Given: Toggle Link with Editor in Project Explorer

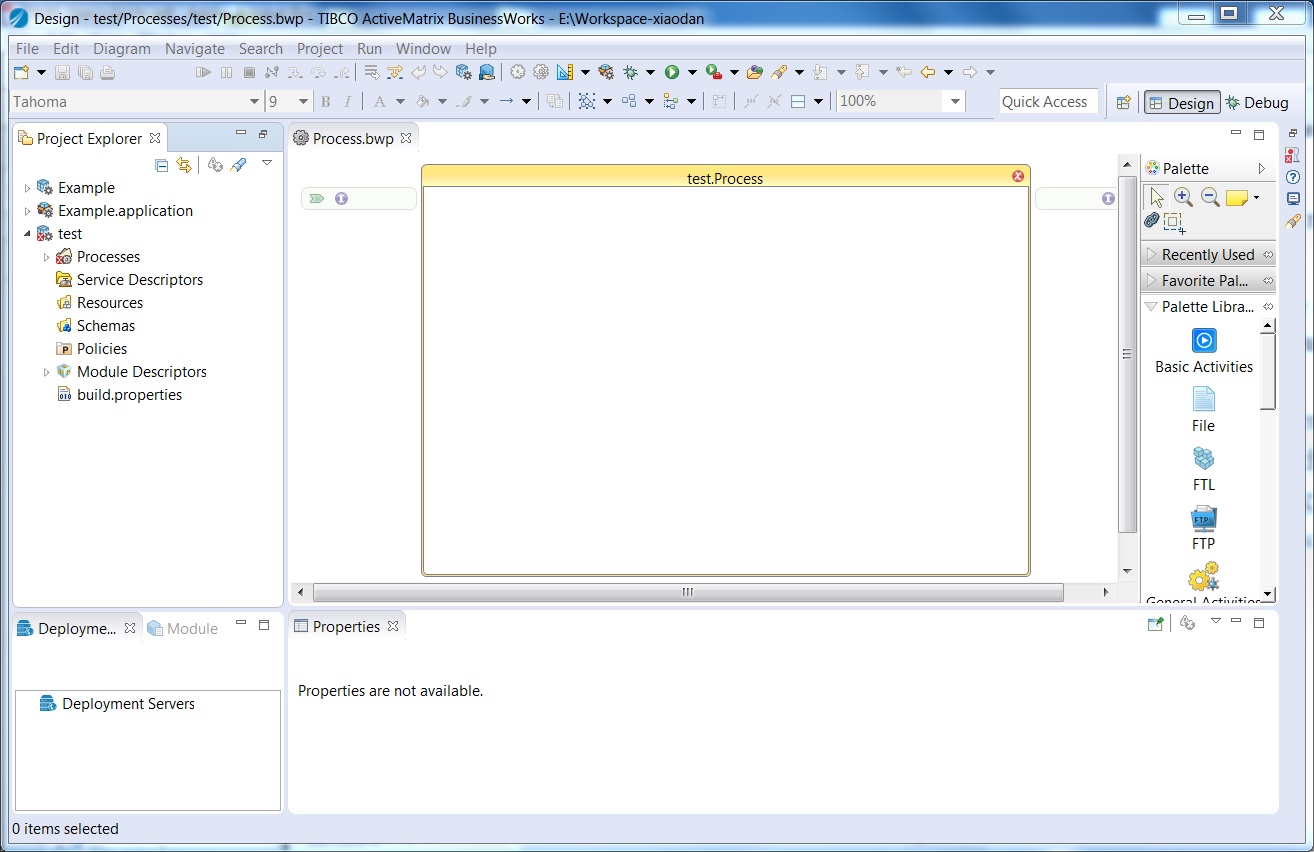Looking at the screenshot, I should coord(184,165).
